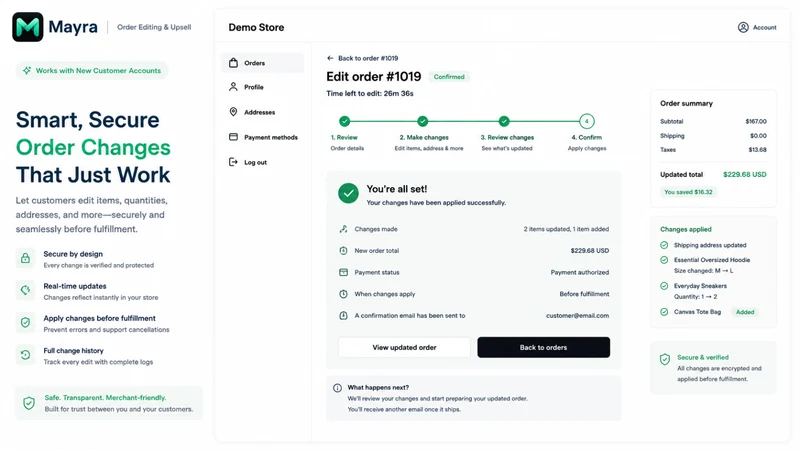The image size is (800, 450).
Task: Click the Back to orders button
Action: [543, 347]
